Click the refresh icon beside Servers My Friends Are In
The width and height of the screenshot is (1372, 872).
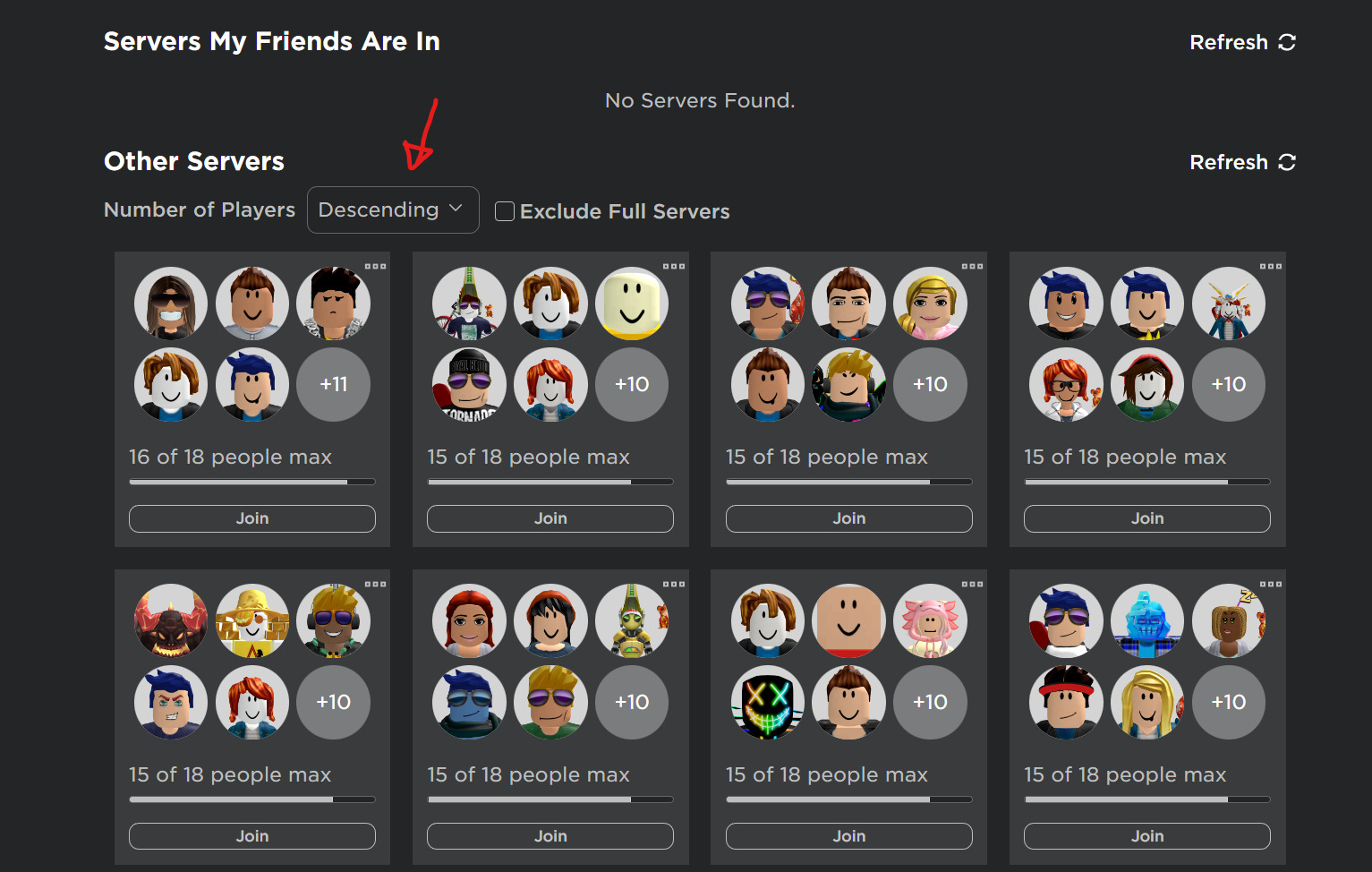pyautogui.click(x=1289, y=41)
